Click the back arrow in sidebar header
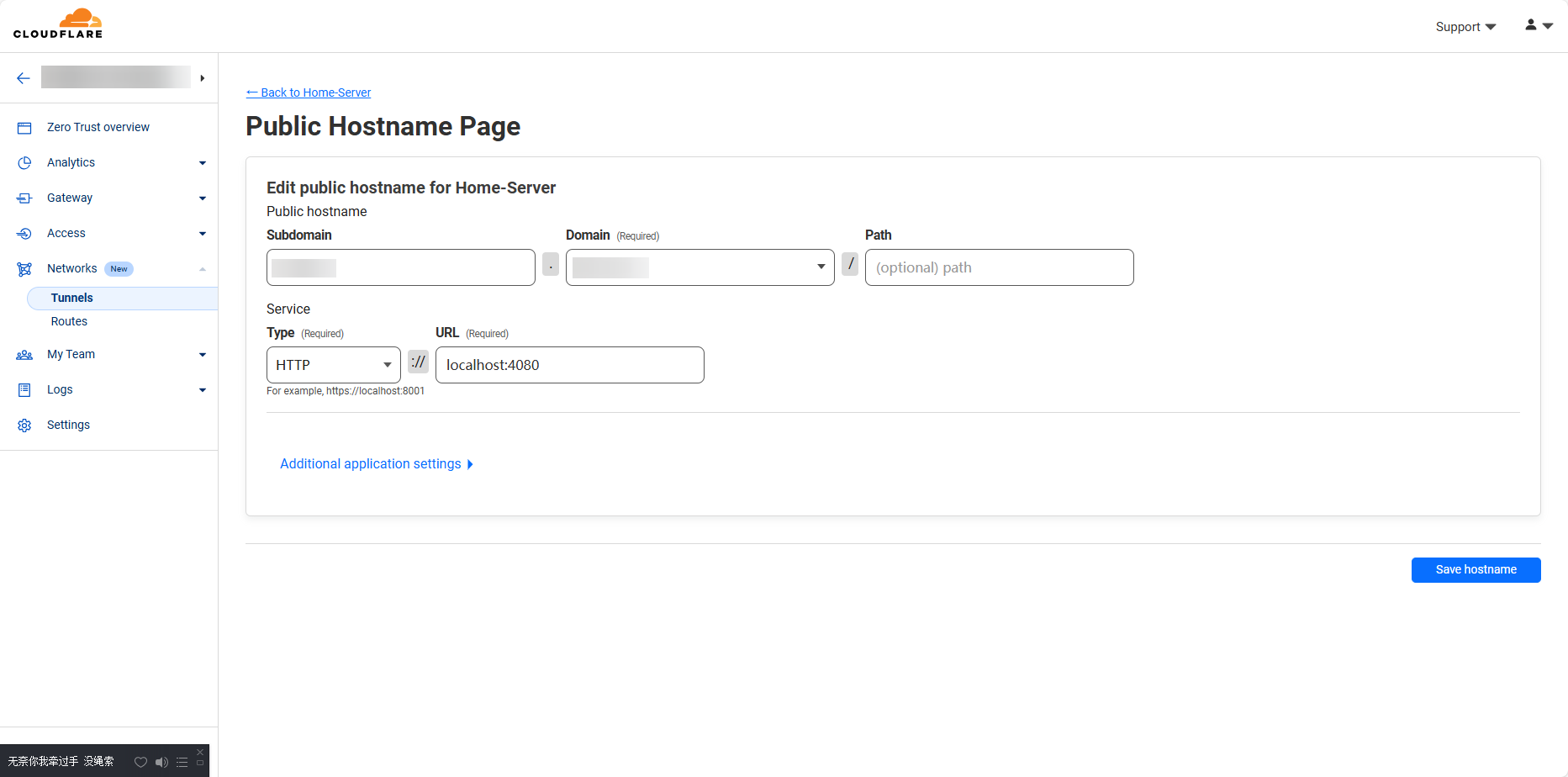Image resolution: width=1568 pixels, height=777 pixels. click(24, 78)
